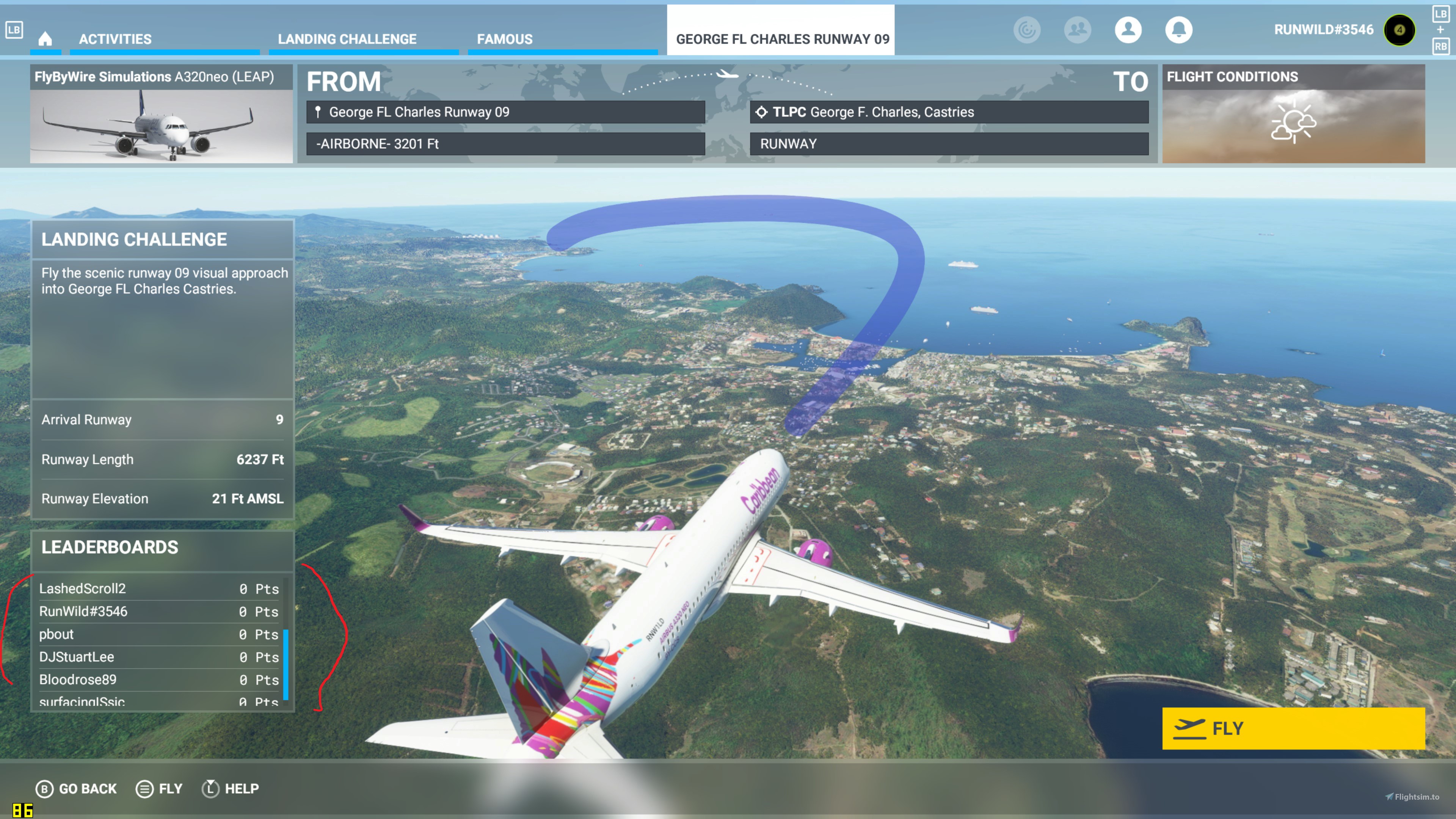Click FLY in the bottom bar
The width and height of the screenshot is (1456, 819).
pyautogui.click(x=170, y=789)
